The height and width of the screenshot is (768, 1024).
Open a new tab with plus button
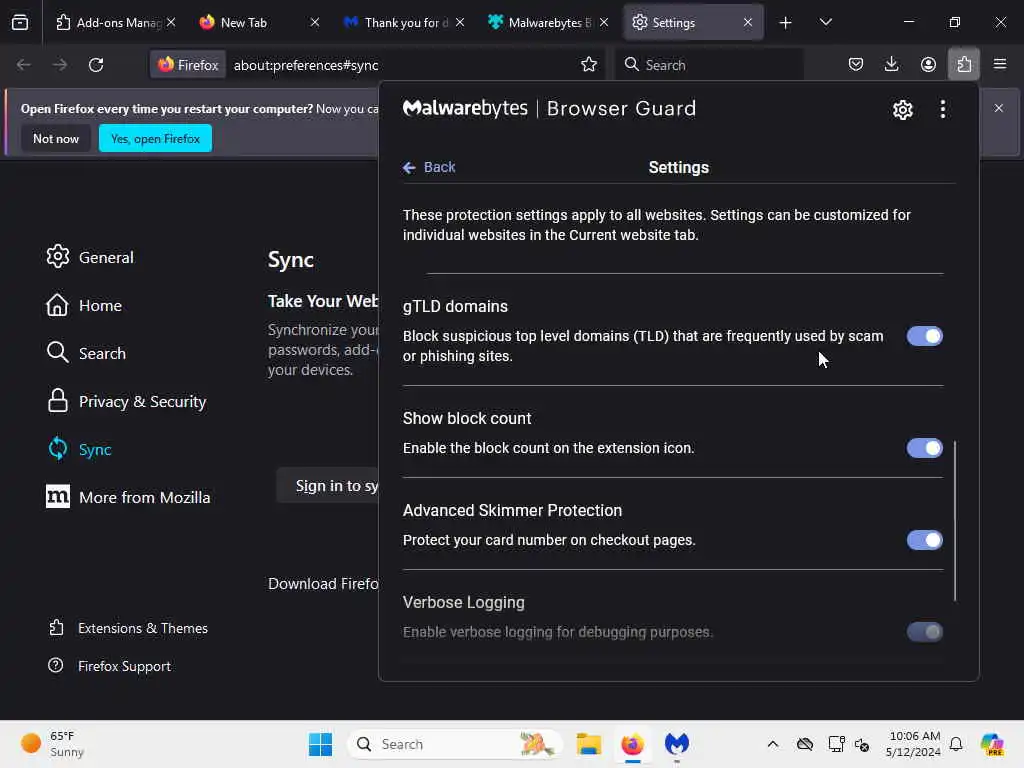point(785,22)
